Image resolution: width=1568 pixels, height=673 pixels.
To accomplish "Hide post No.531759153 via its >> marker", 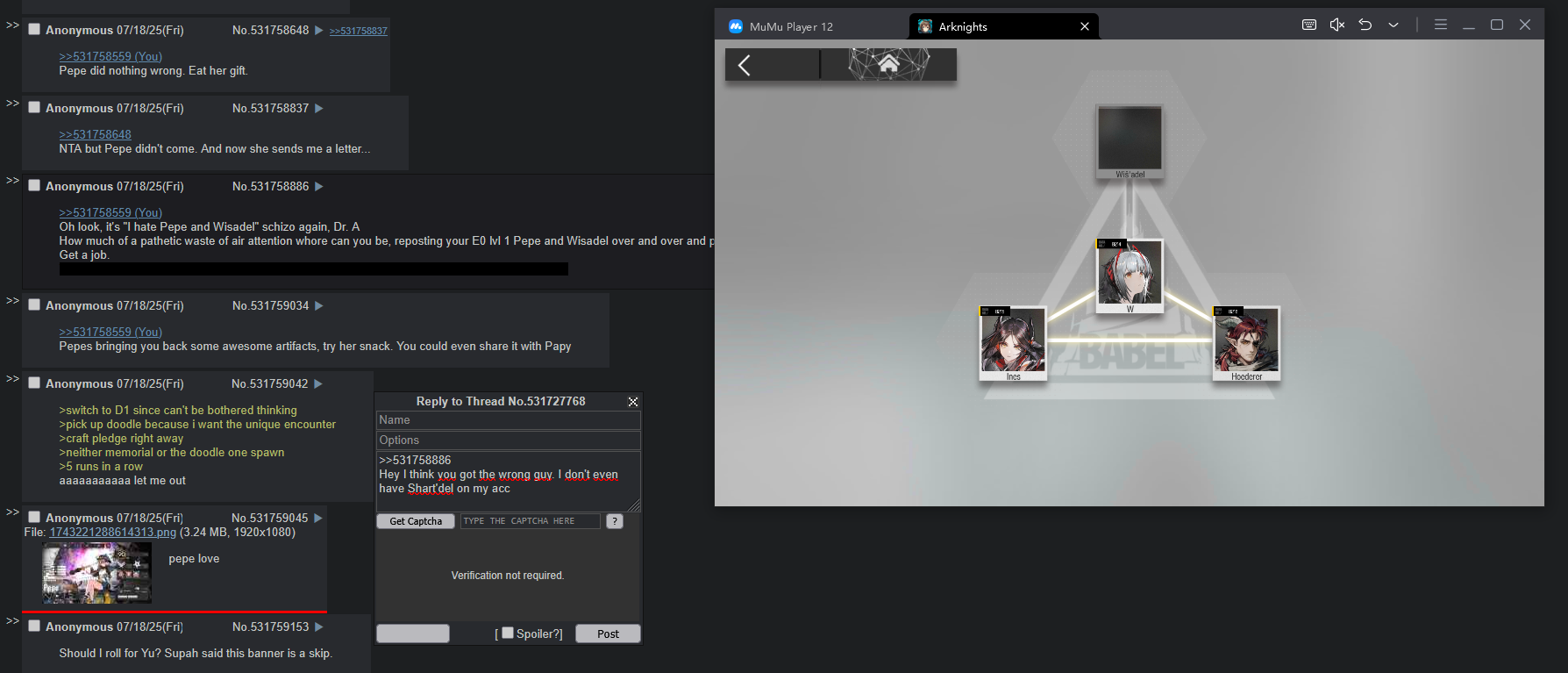I will [12, 620].
